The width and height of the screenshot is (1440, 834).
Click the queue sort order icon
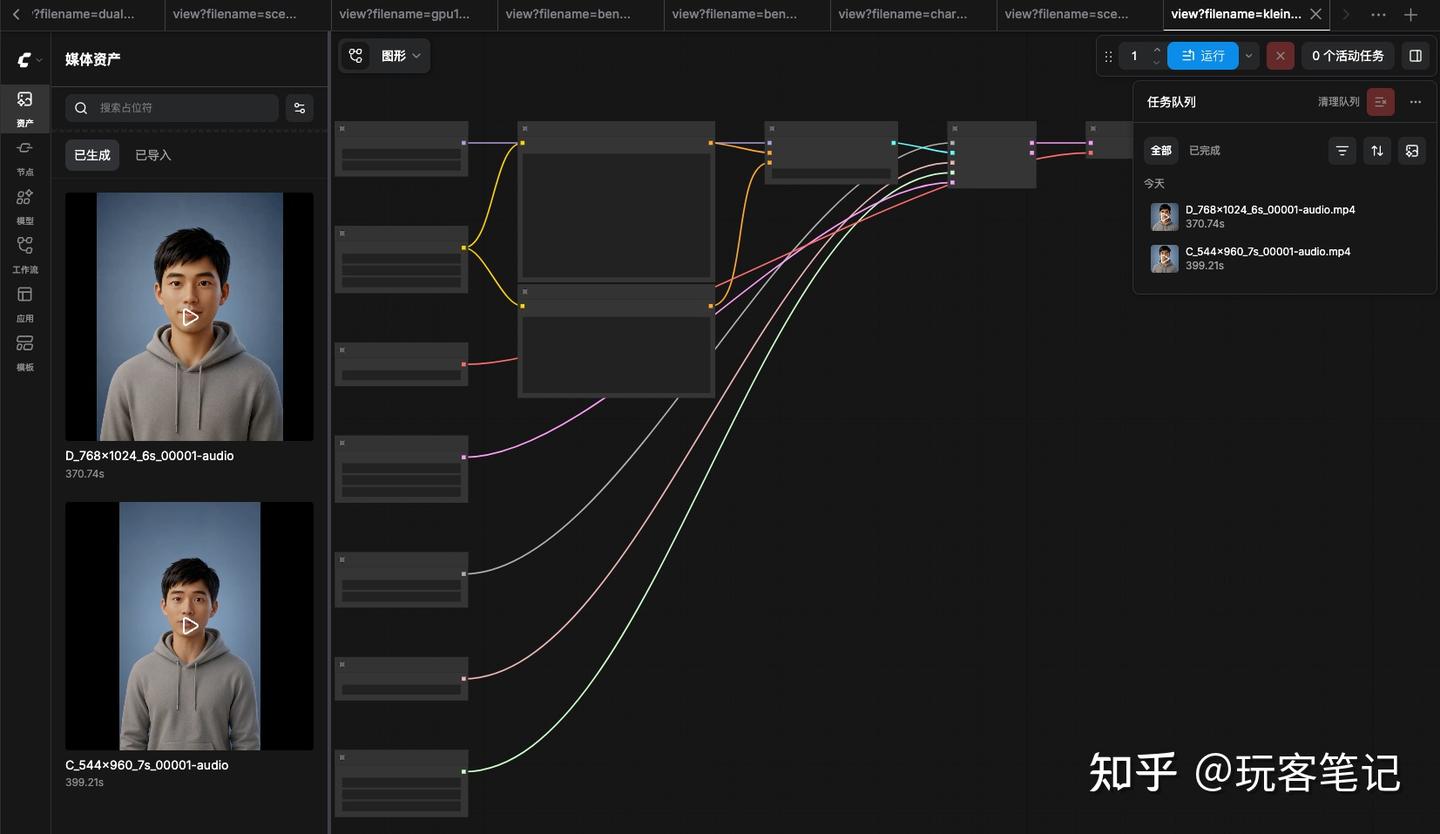coord(1377,150)
